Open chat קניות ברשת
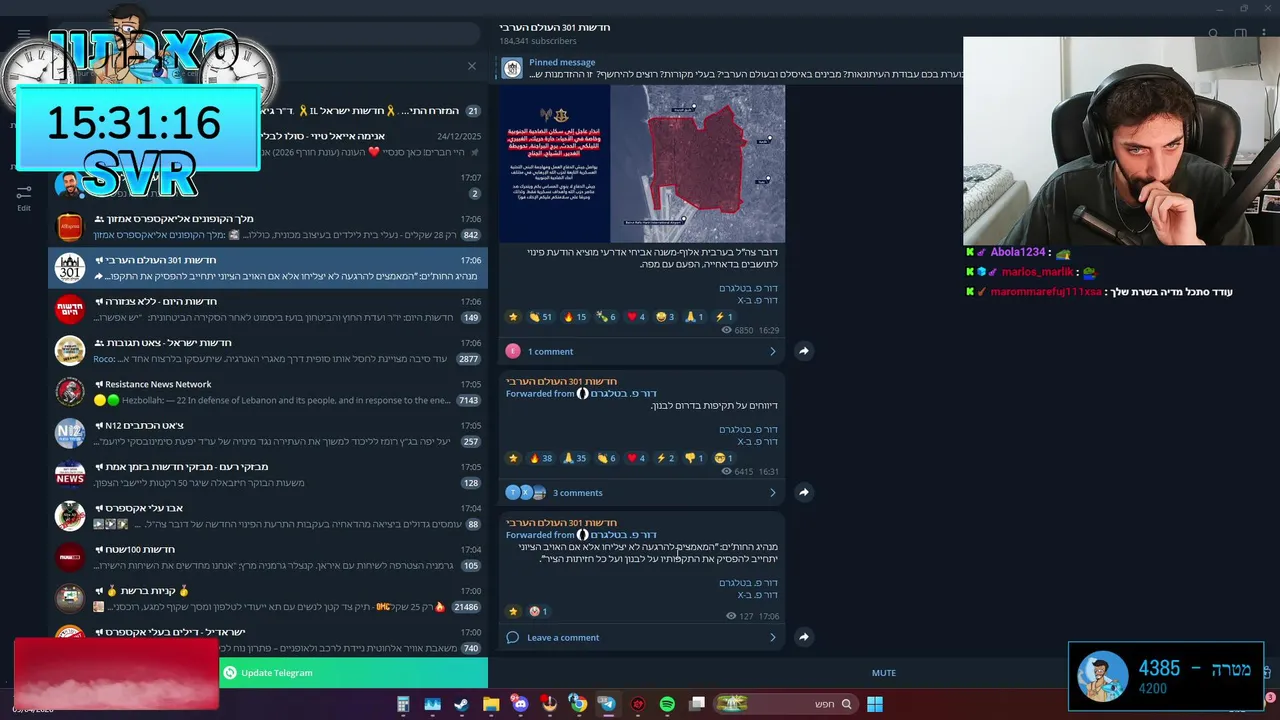Image resolution: width=1280 pixels, height=720 pixels. (268, 599)
